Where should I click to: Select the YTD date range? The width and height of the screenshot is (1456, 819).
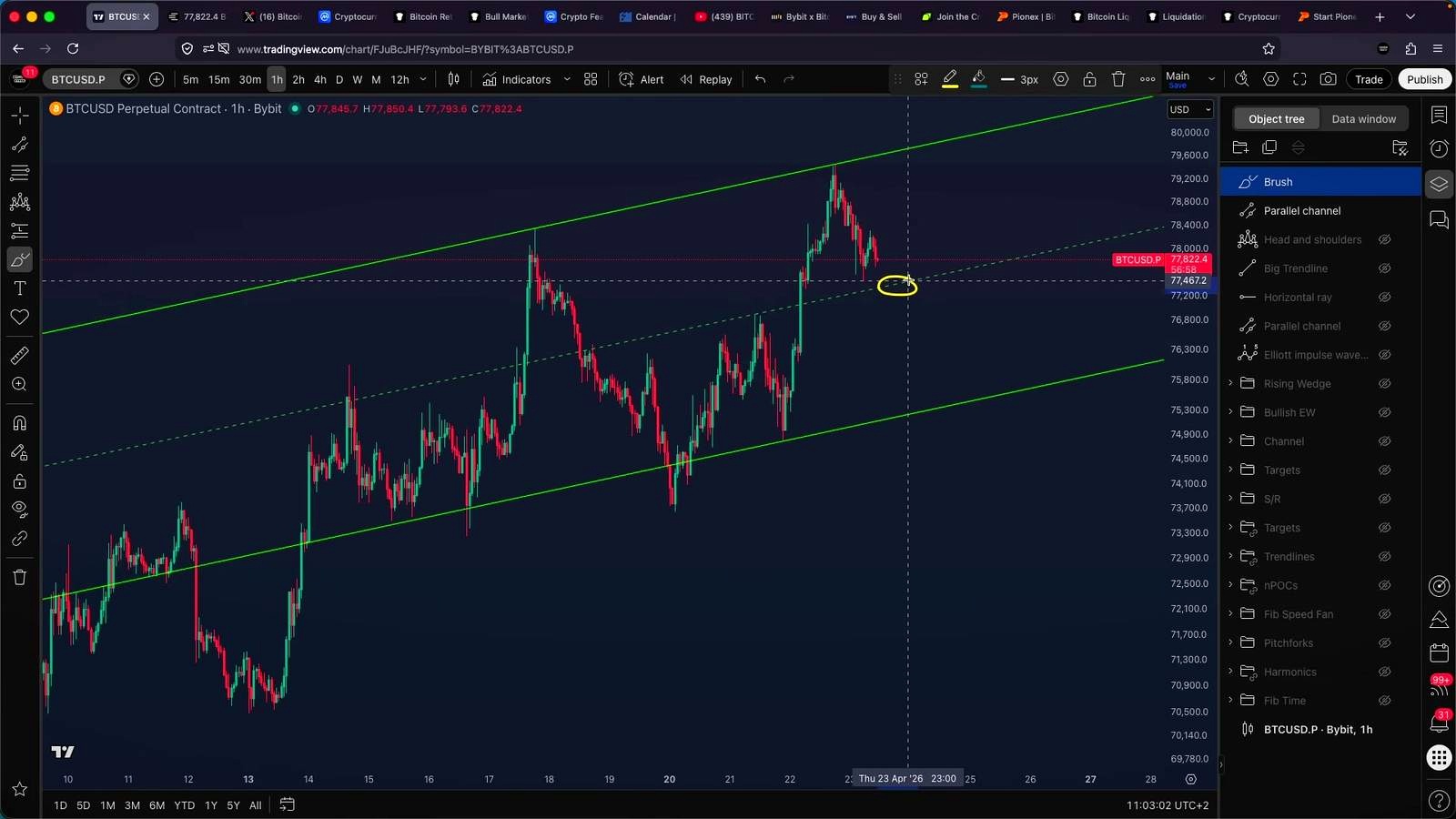[x=184, y=805]
